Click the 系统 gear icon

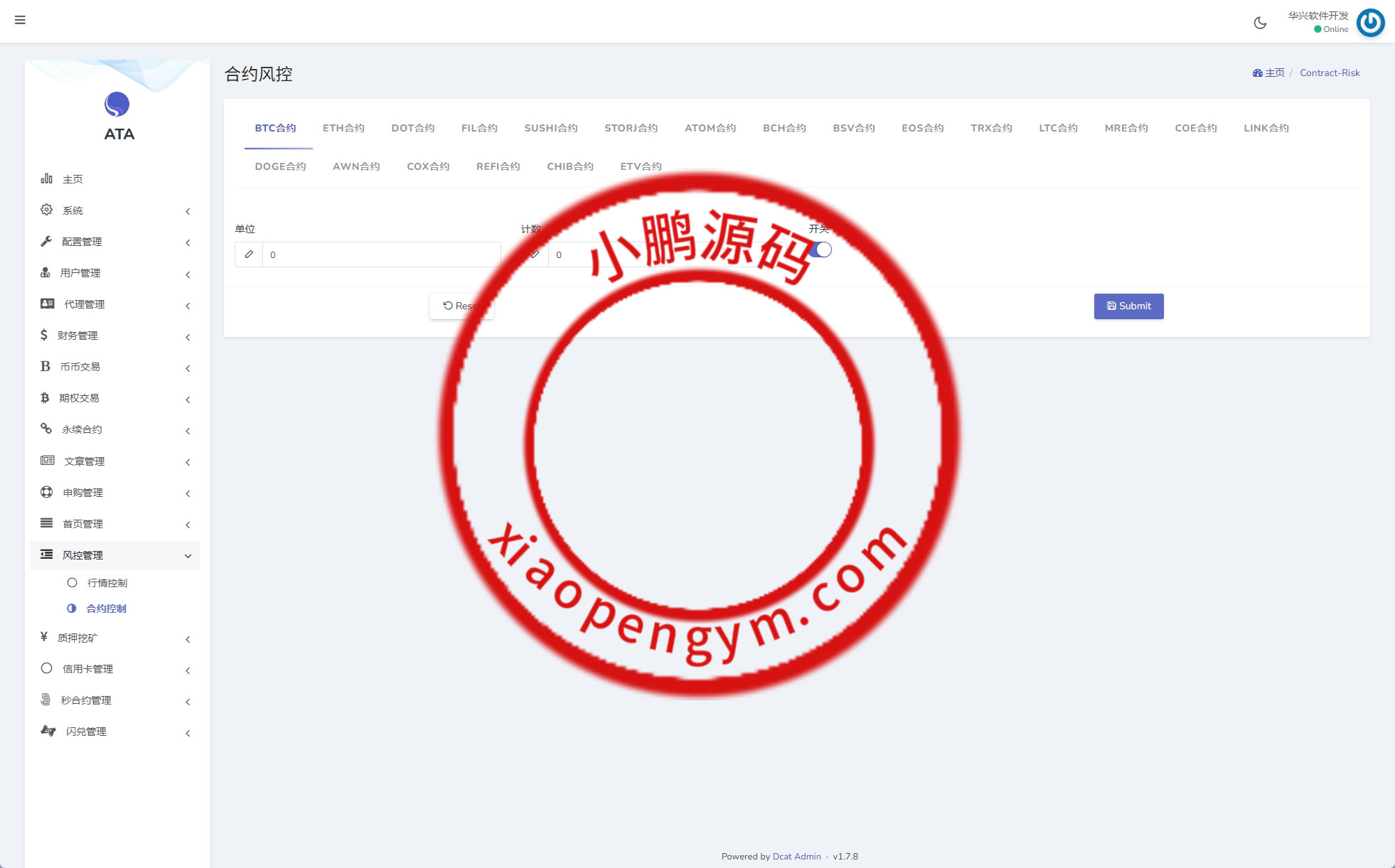click(x=47, y=210)
